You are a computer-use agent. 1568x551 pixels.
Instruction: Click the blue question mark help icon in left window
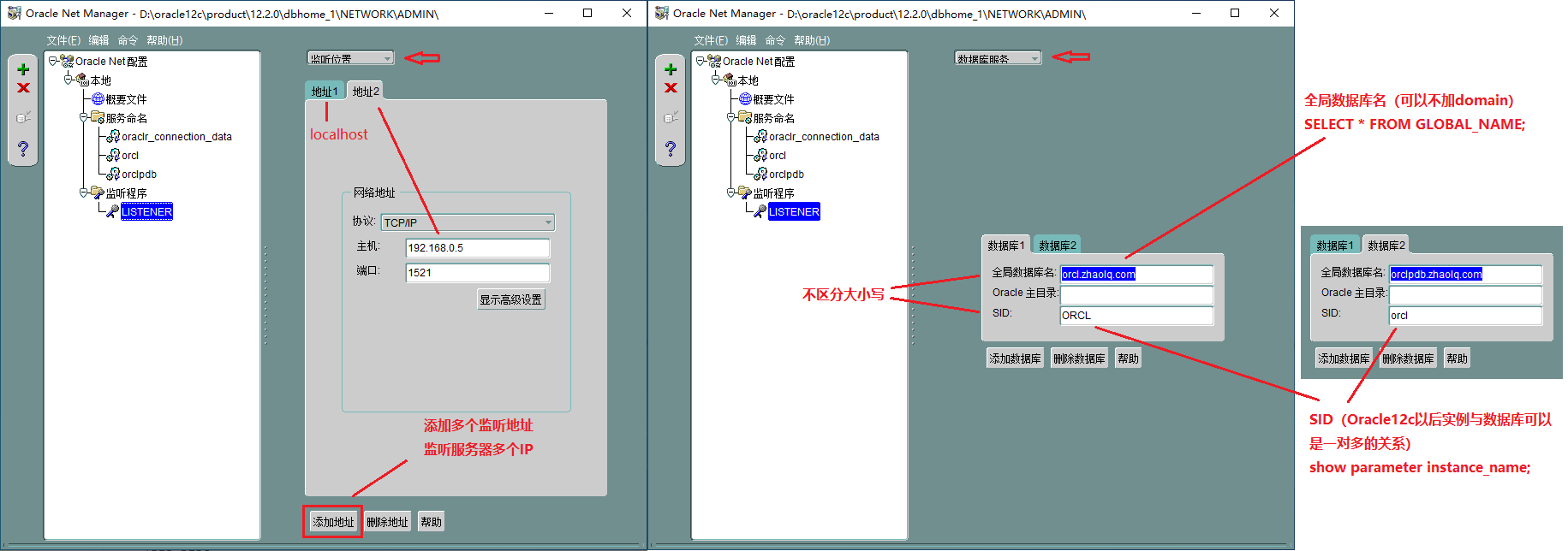(x=23, y=149)
